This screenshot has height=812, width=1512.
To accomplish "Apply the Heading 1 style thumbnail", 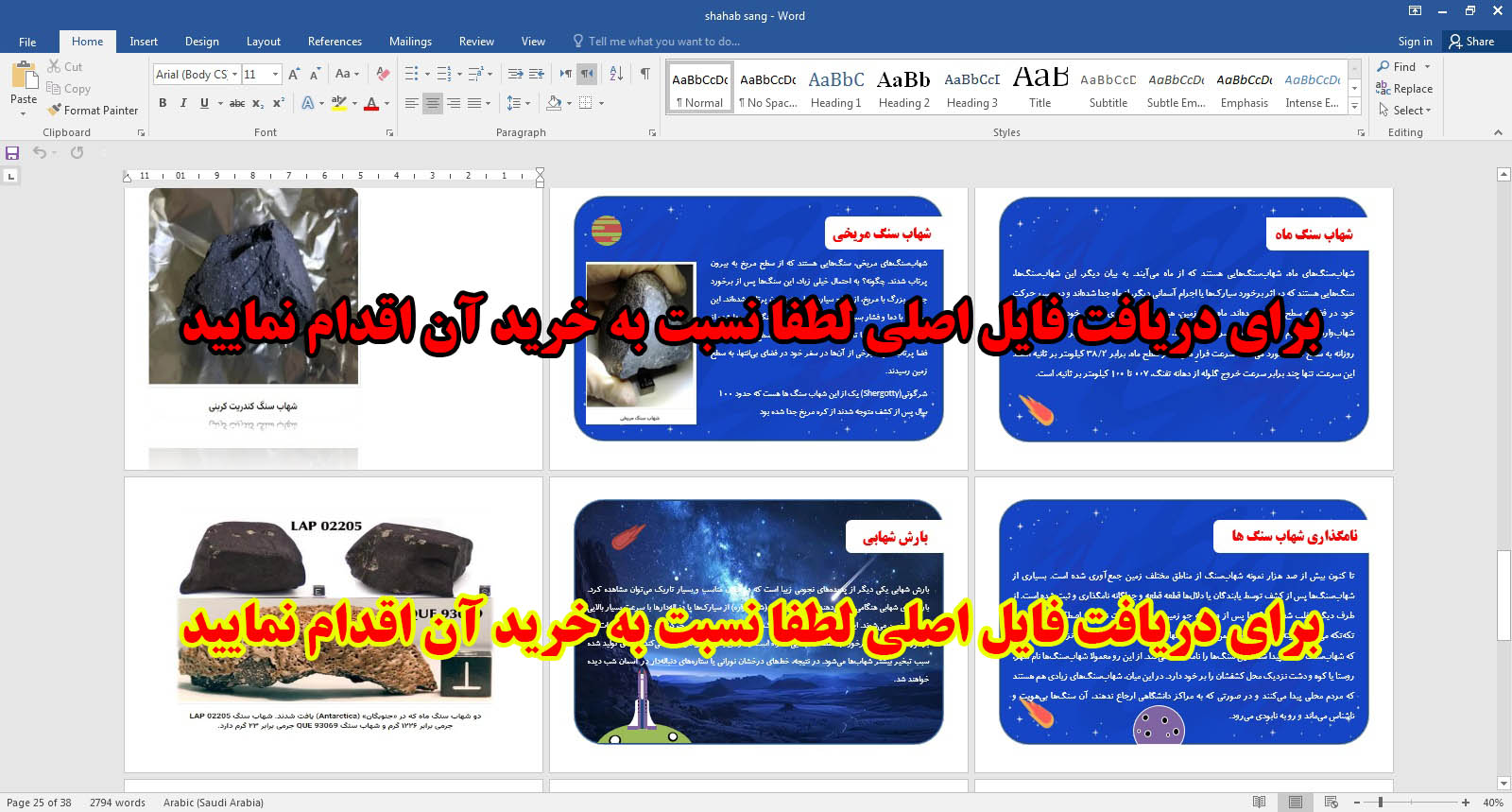I will pyautogui.click(x=835, y=88).
